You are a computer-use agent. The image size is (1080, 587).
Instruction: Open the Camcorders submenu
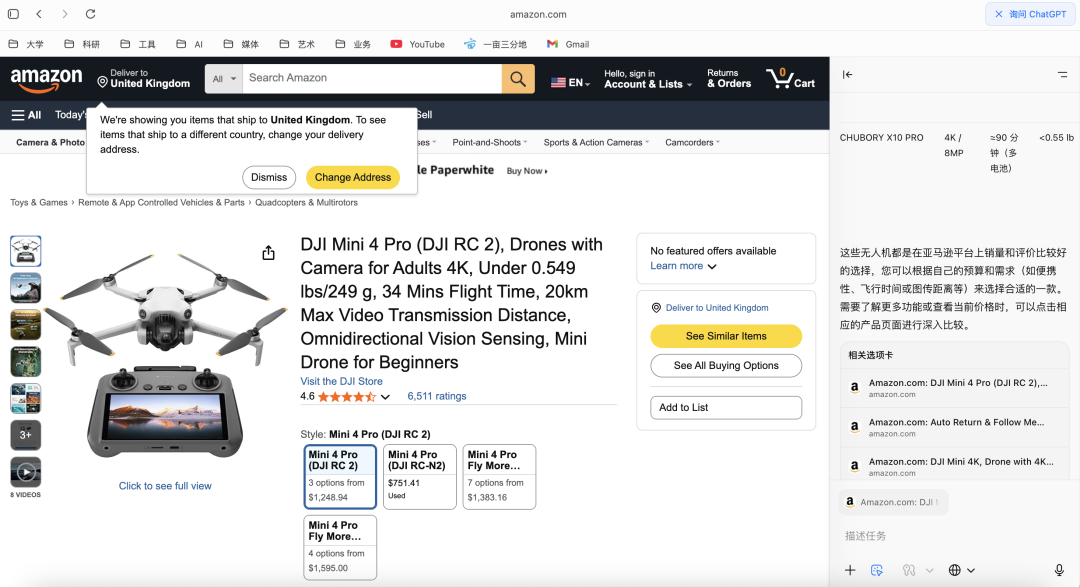click(692, 143)
